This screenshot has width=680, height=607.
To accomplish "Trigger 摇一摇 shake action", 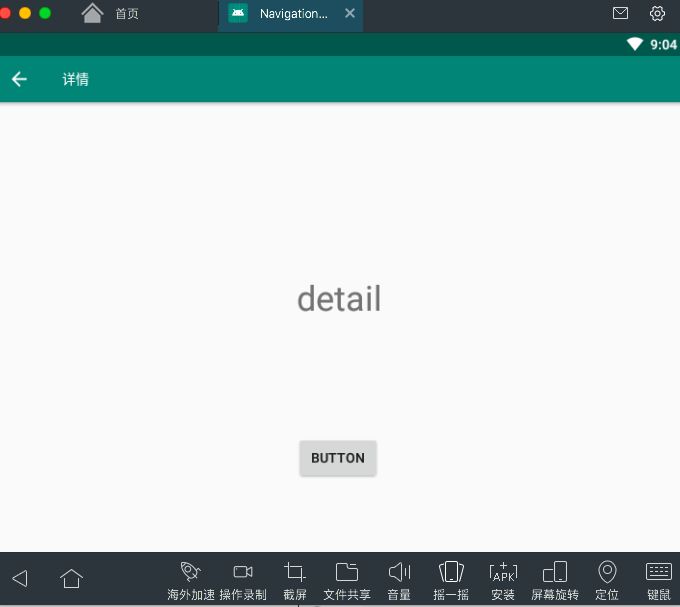I will point(451,581).
